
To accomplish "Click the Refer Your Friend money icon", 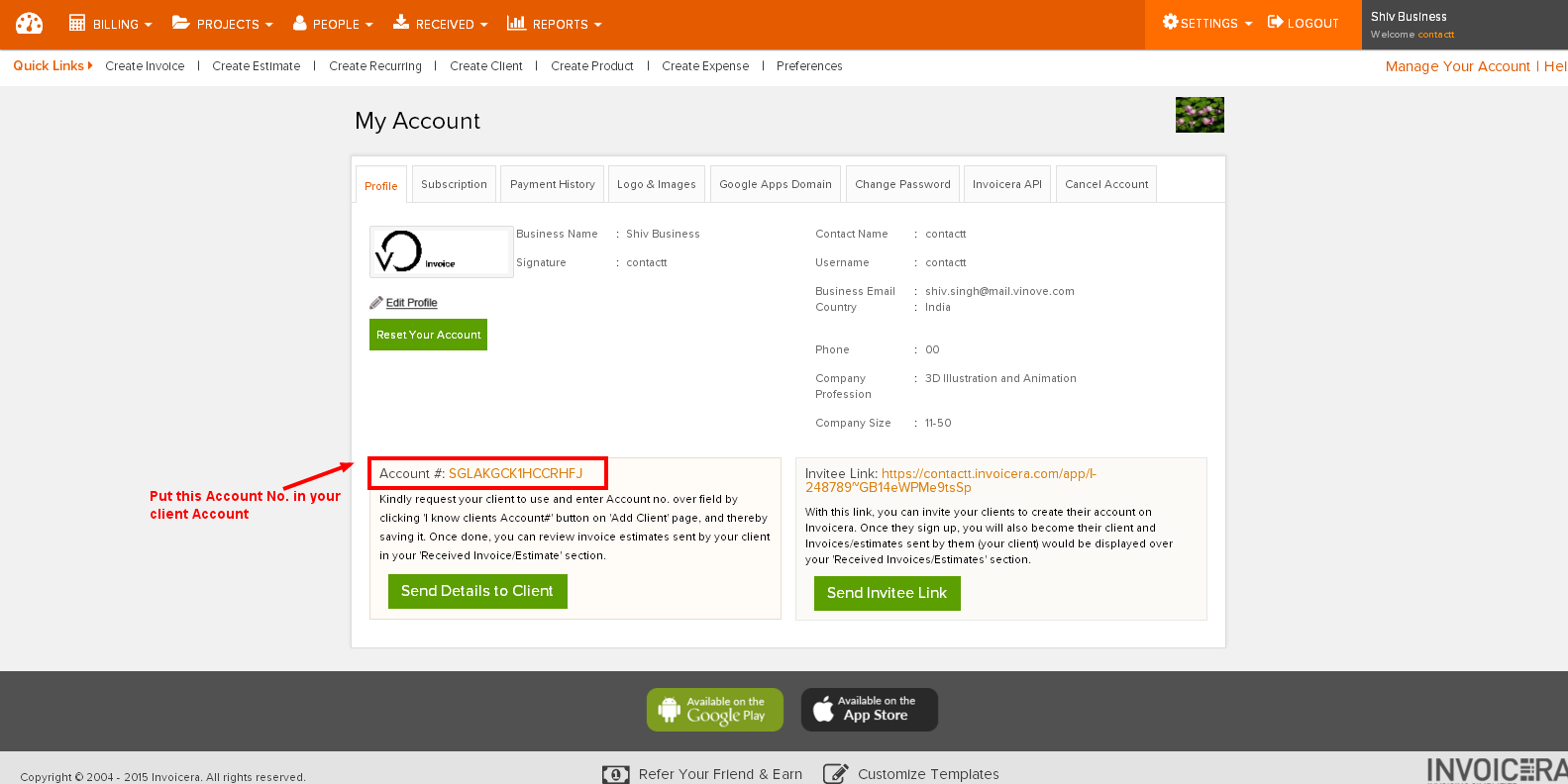I will 616,774.
